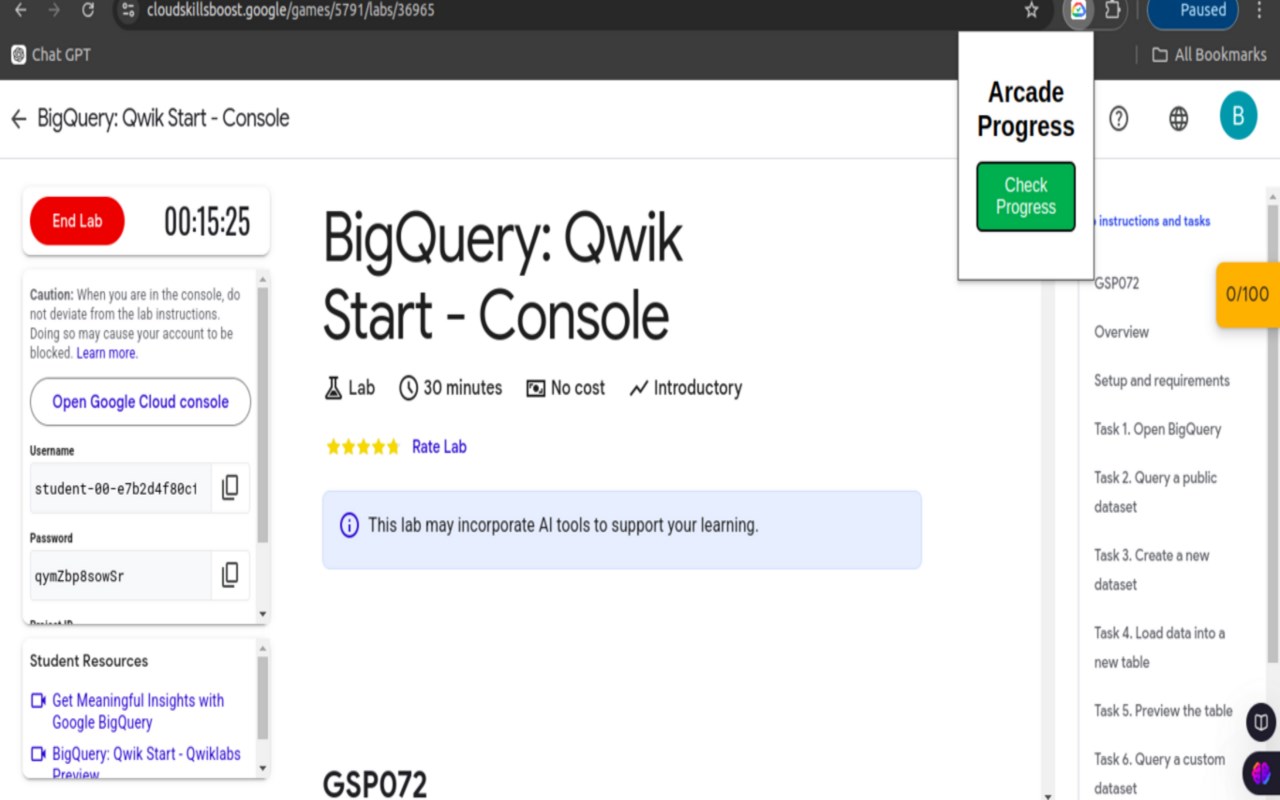Screen dimensions: 1280x800
Task: Open the Chat GPT bookmark
Action: pos(51,55)
